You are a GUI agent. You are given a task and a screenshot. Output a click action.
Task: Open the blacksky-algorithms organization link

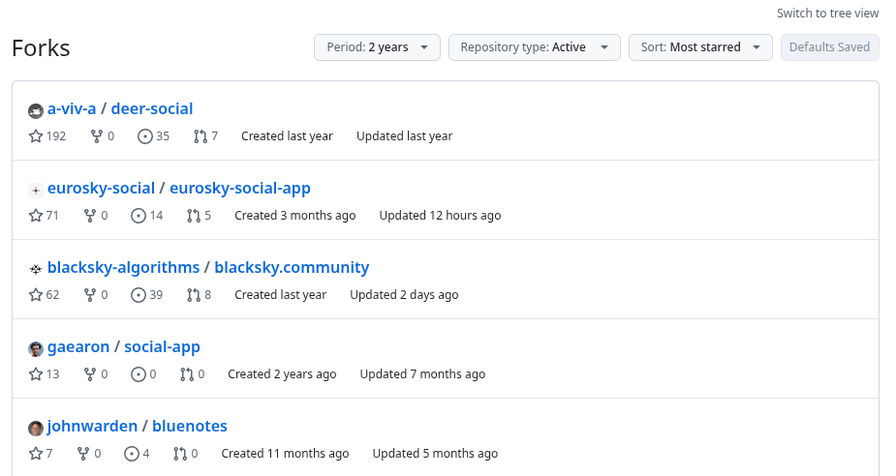pyautogui.click(x=123, y=267)
